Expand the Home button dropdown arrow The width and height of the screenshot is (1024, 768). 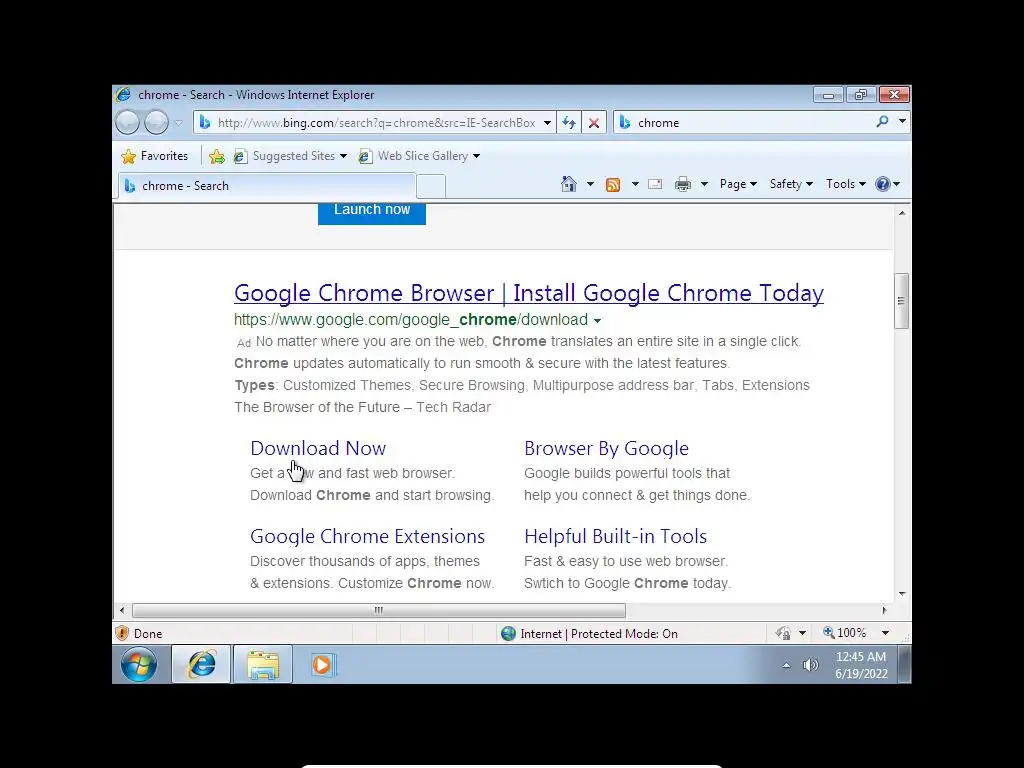click(x=590, y=184)
